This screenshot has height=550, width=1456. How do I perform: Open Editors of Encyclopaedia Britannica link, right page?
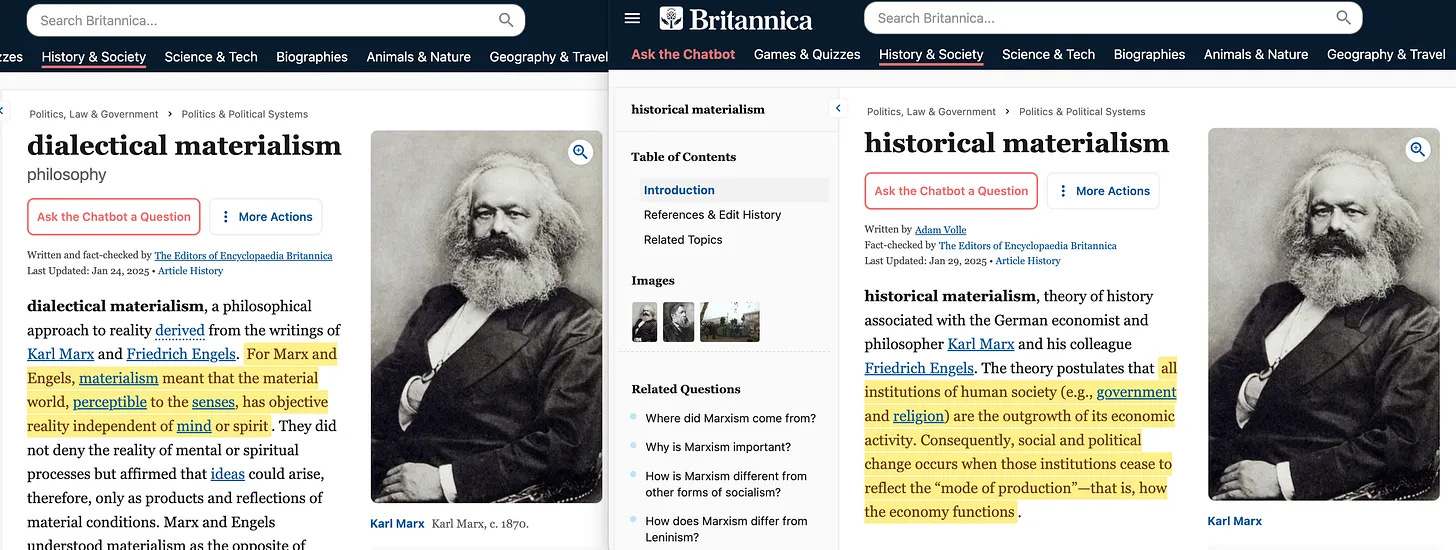pyautogui.click(x=1027, y=246)
